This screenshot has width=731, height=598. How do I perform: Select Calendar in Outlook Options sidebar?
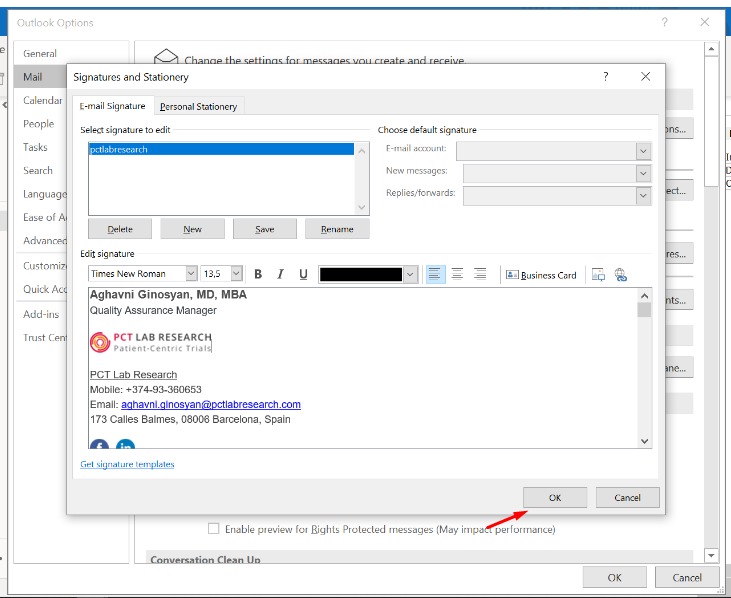(43, 100)
